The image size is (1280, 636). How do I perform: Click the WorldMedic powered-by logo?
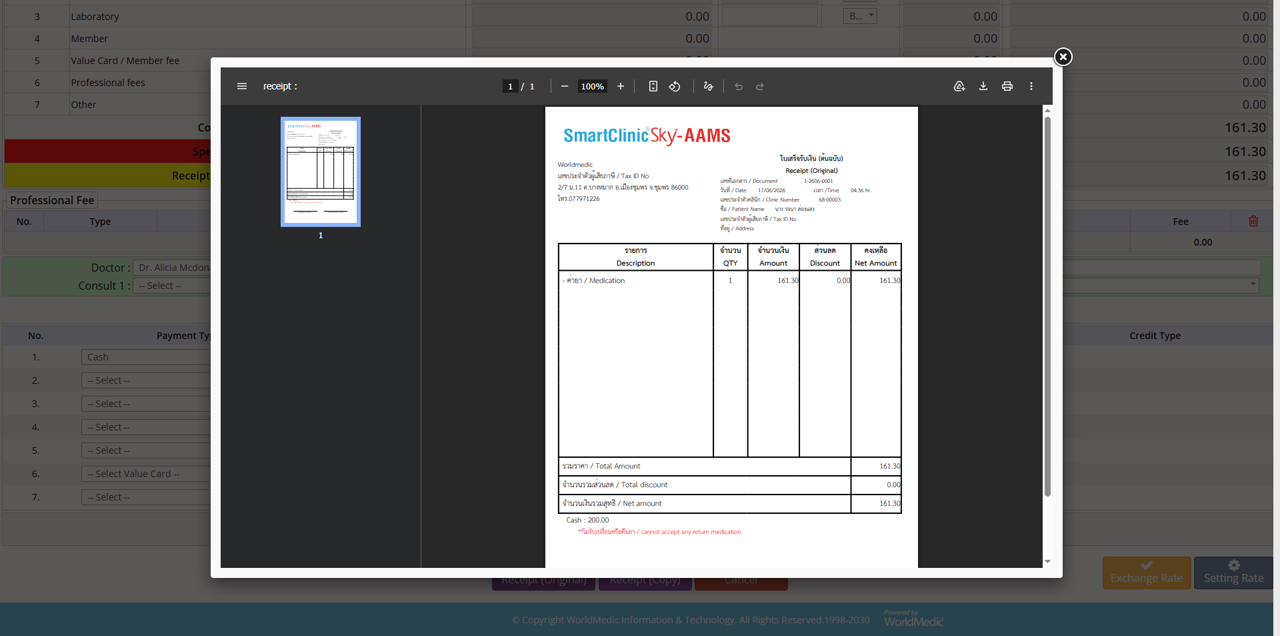pos(913,619)
